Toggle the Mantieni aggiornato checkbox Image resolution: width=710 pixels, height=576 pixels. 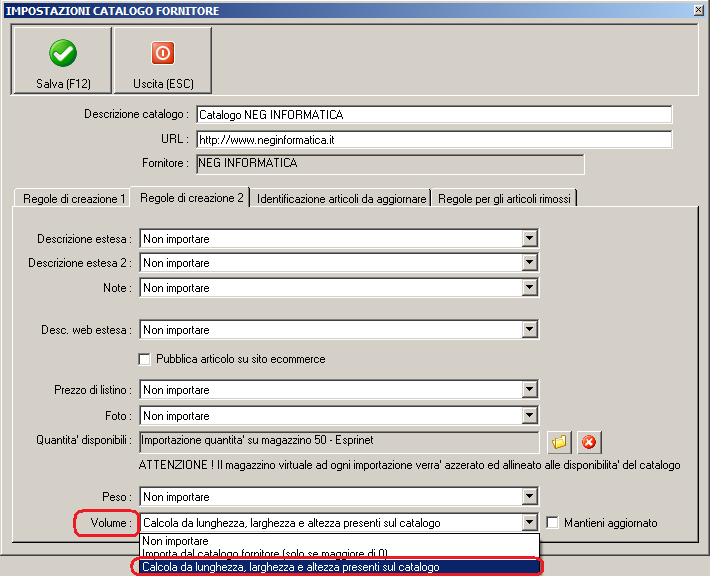552,523
